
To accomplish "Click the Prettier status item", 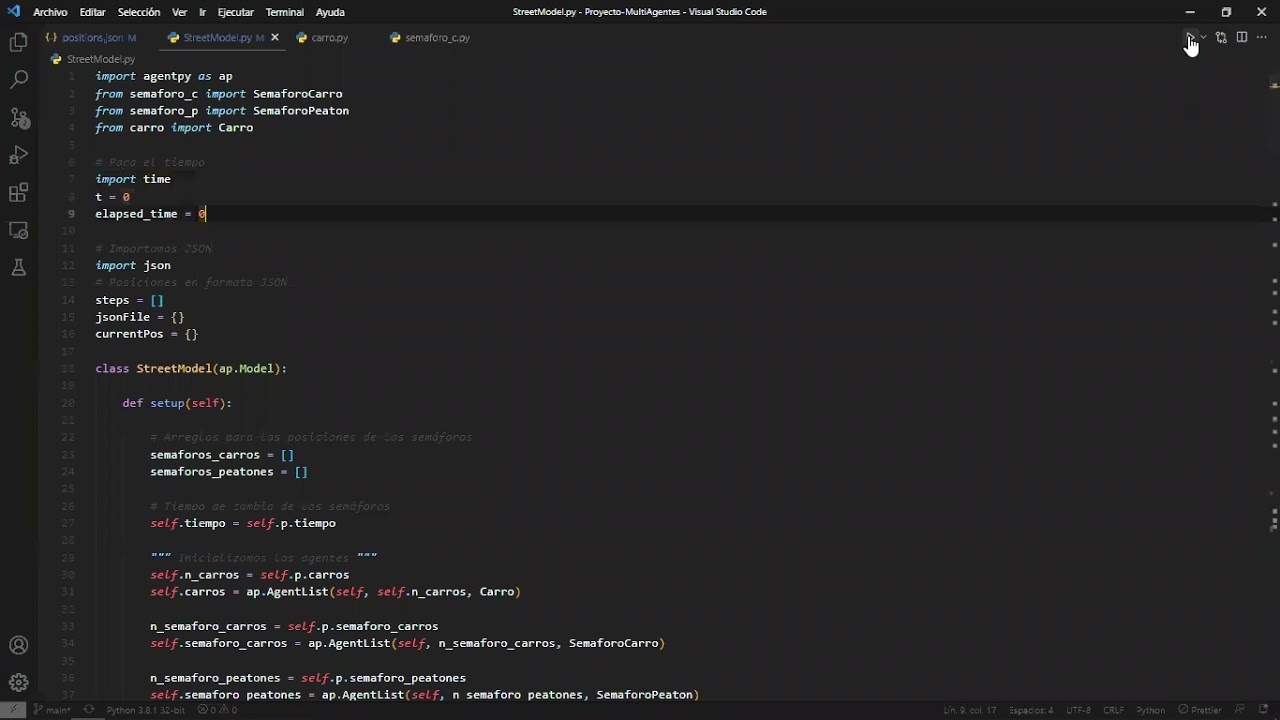I will (1200, 710).
